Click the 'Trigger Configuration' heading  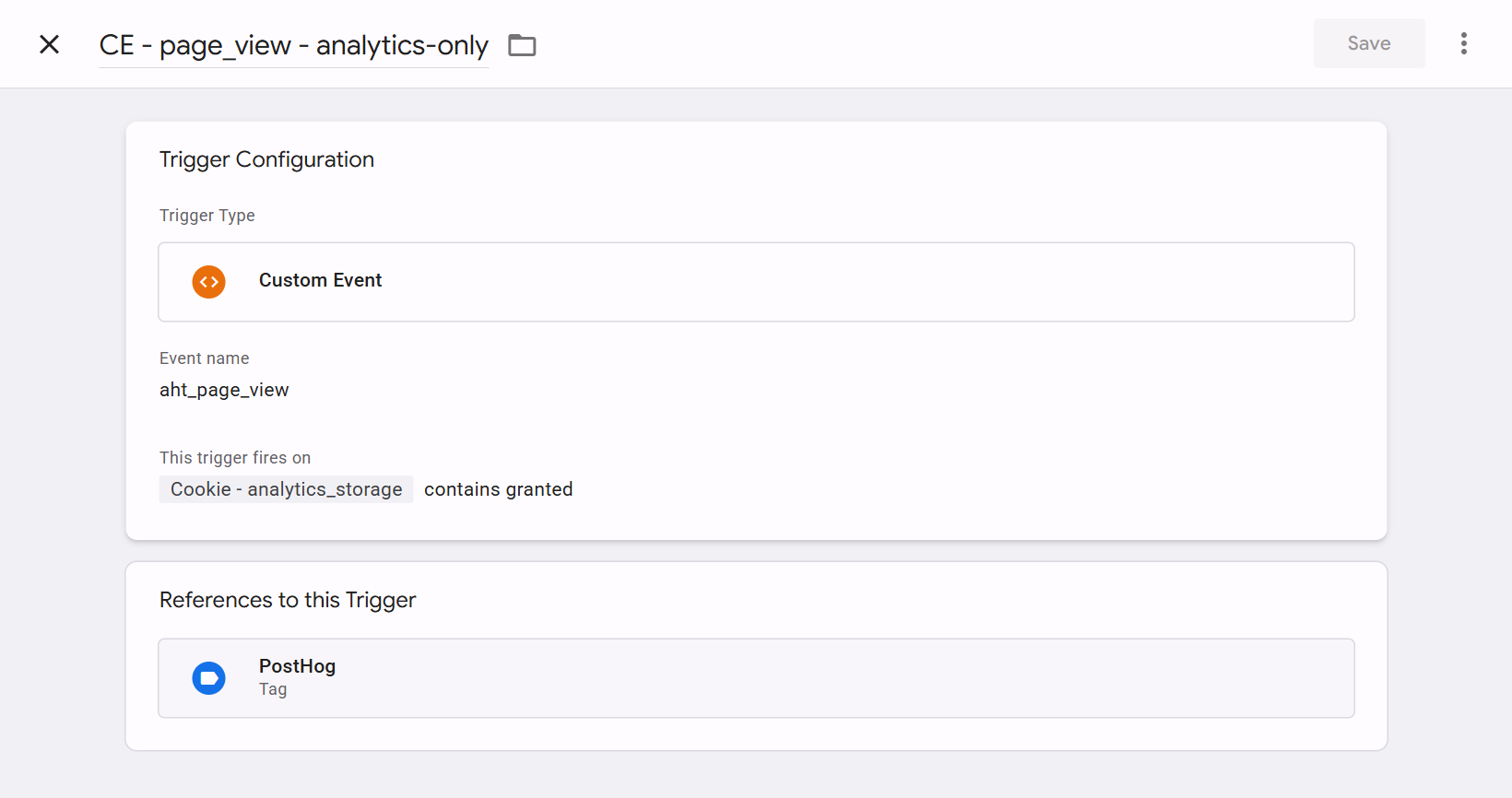(x=266, y=159)
